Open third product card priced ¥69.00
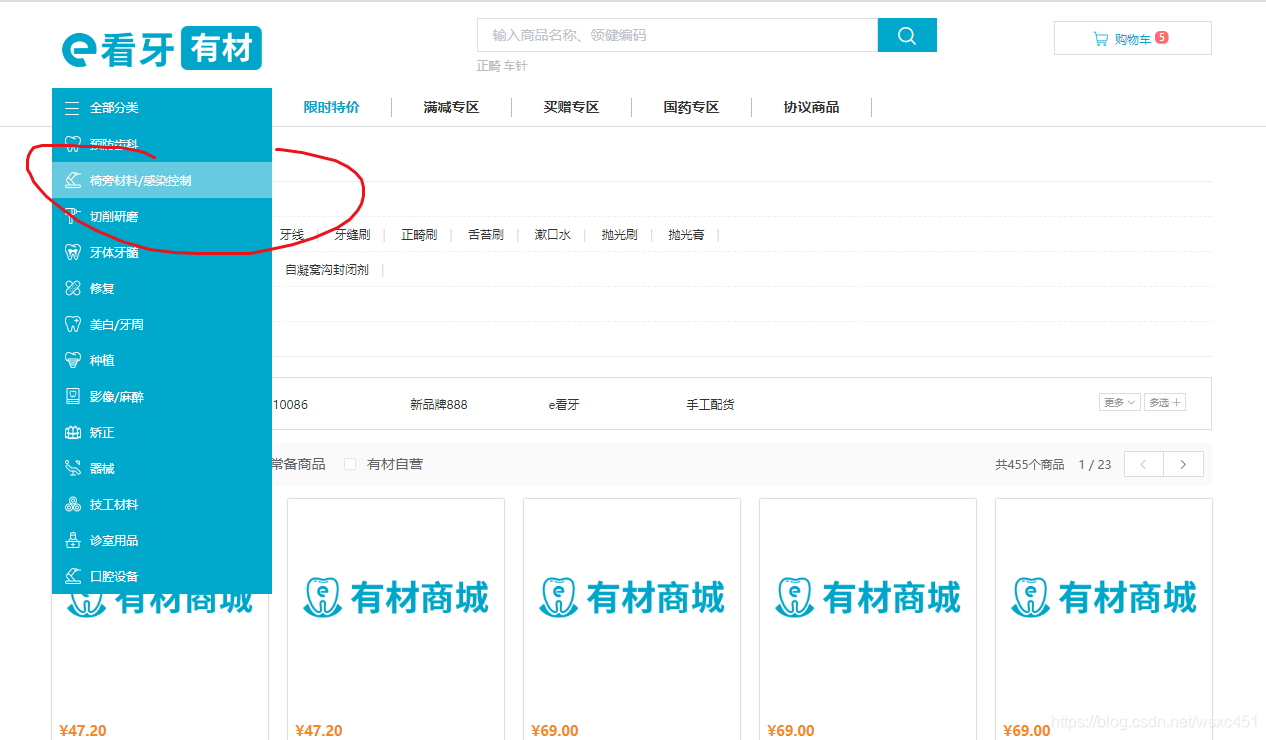The width and height of the screenshot is (1266, 740). 632,619
